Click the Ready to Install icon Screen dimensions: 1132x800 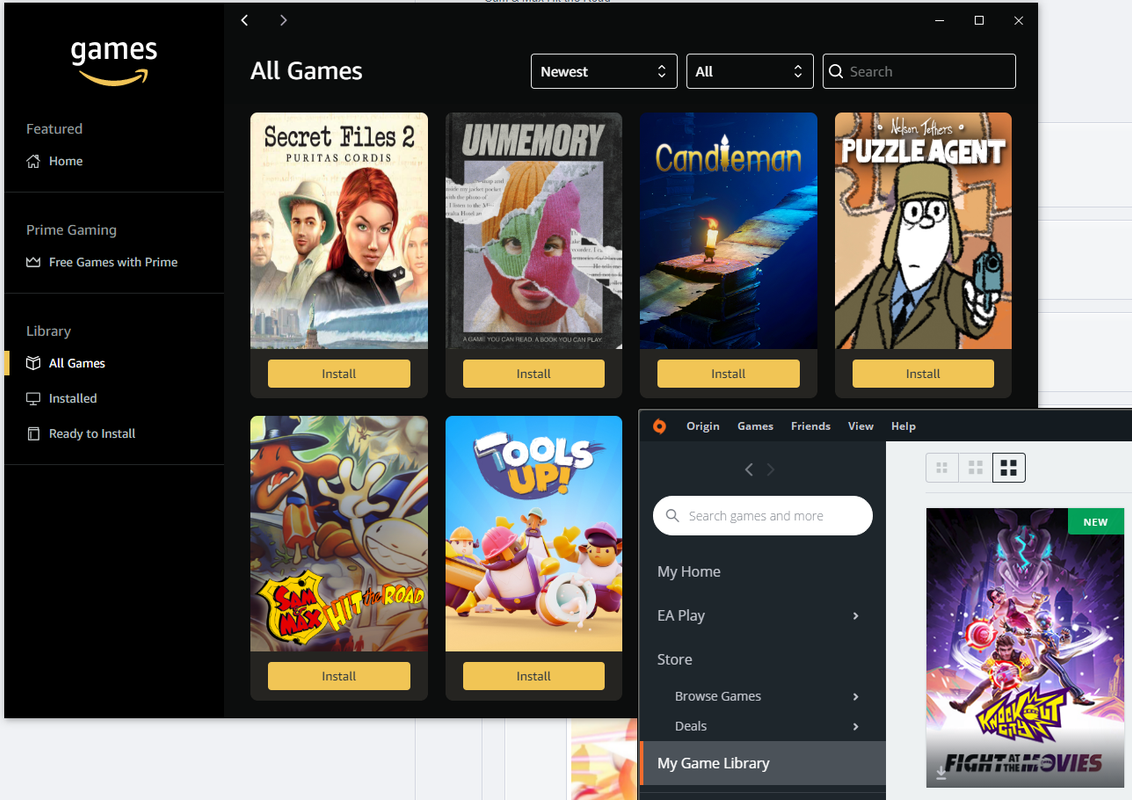33,434
